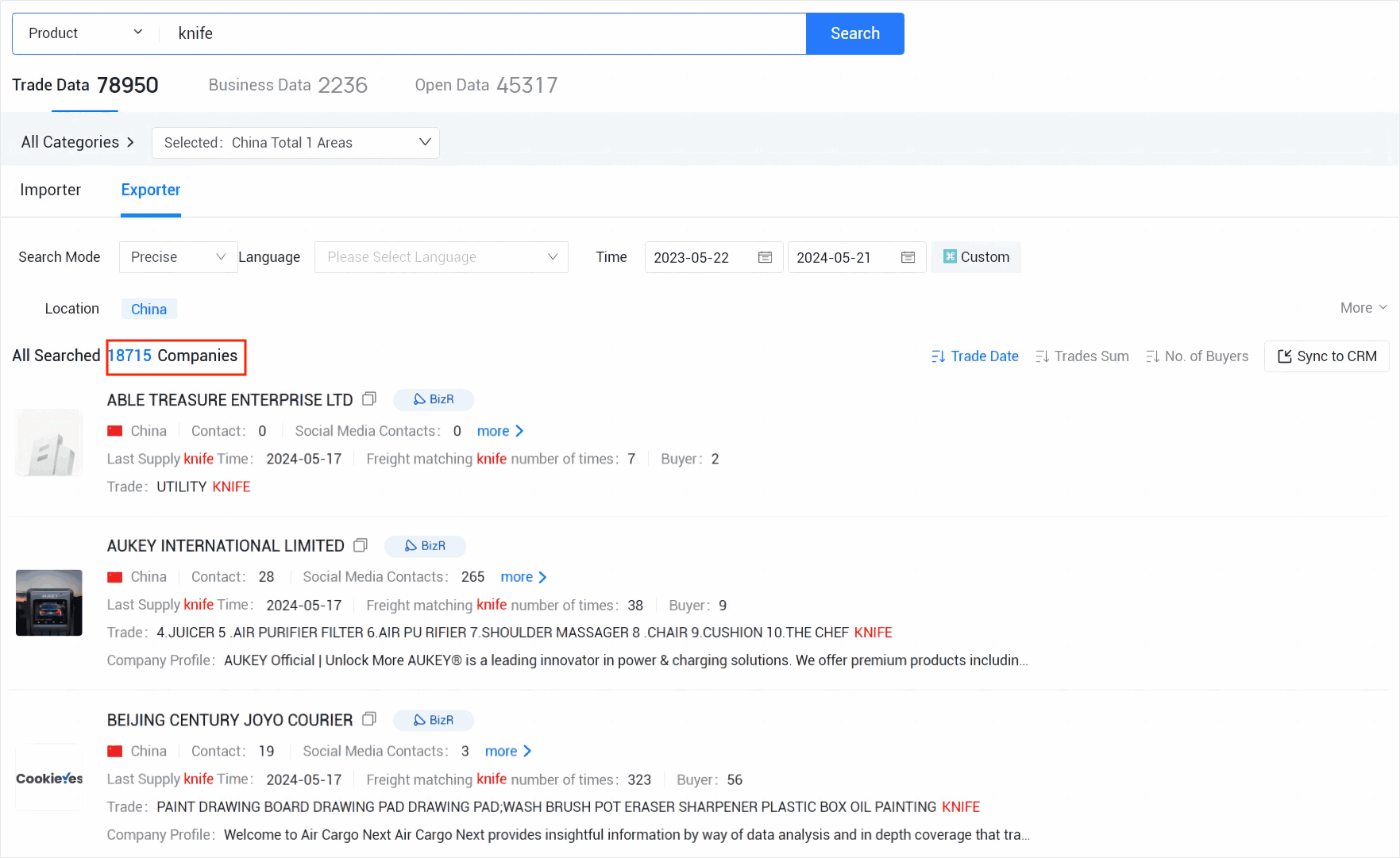Open BizR for AUKEY INTERNATIONAL LIMITED
Image resolution: width=1400 pixels, height=858 pixels.
pyautogui.click(x=425, y=546)
